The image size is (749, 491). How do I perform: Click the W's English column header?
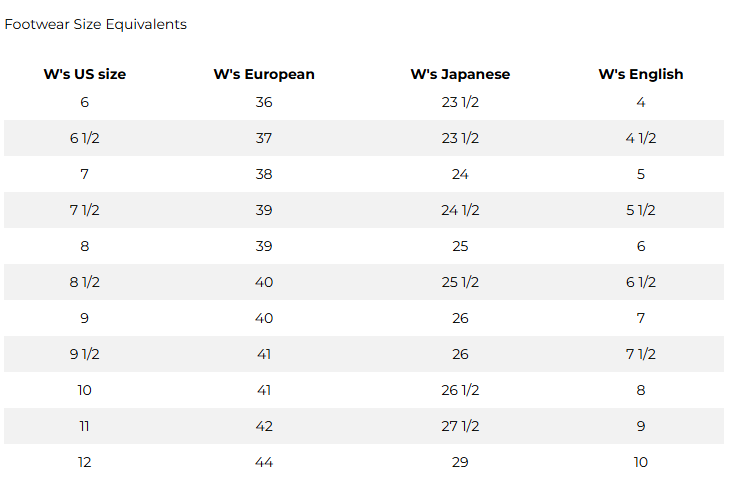[641, 74]
